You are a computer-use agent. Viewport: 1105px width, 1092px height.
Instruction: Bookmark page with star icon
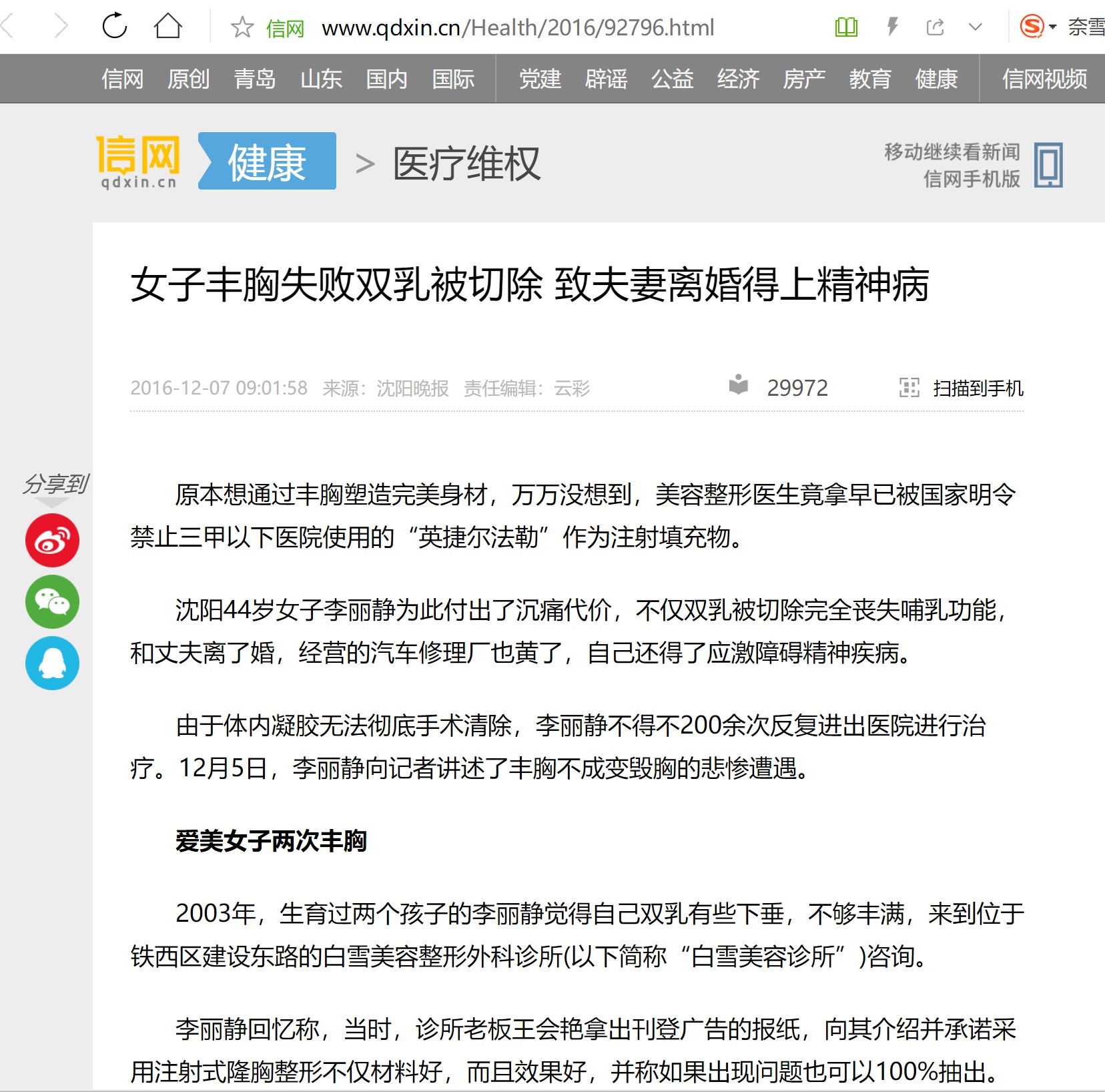[x=242, y=27]
